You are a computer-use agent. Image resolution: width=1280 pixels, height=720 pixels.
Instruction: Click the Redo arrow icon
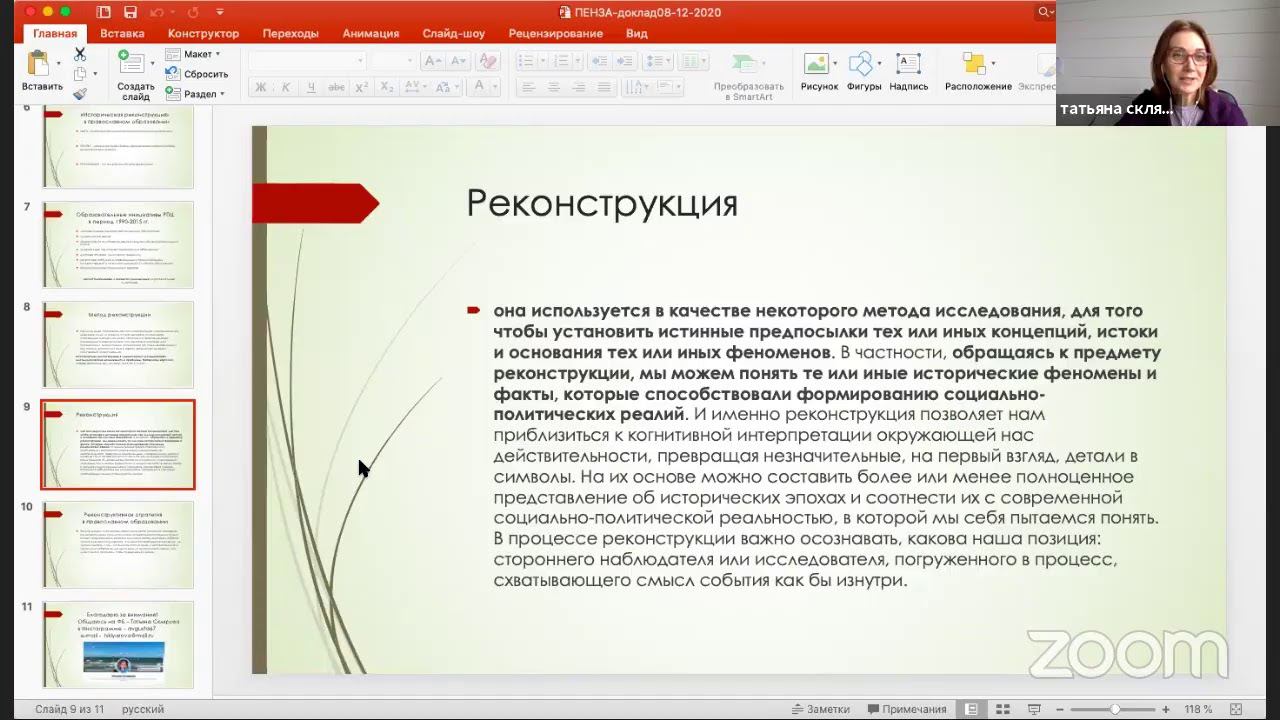click(x=193, y=12)
